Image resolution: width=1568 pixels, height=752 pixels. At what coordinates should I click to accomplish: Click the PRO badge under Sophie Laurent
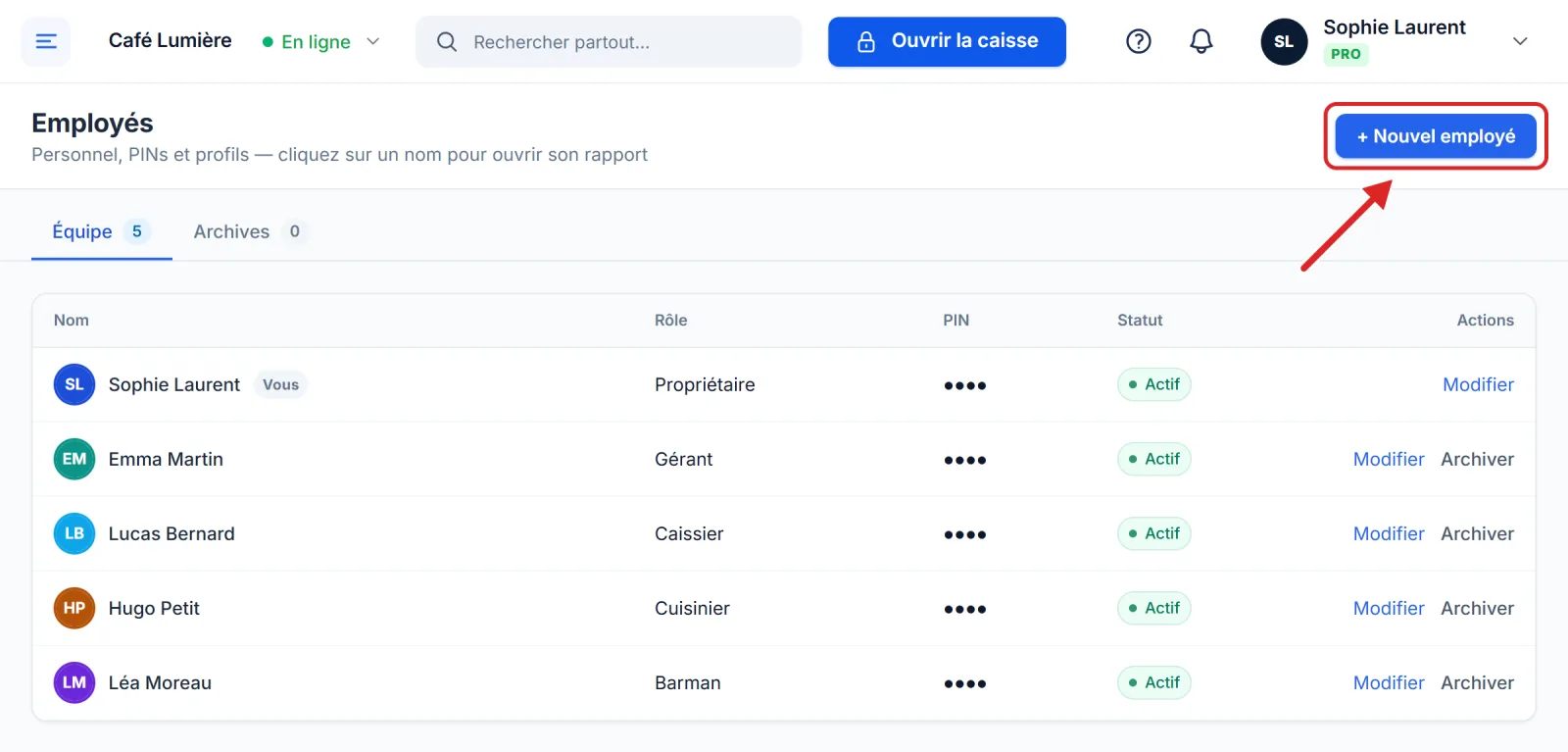click(x=1346, y=54)
